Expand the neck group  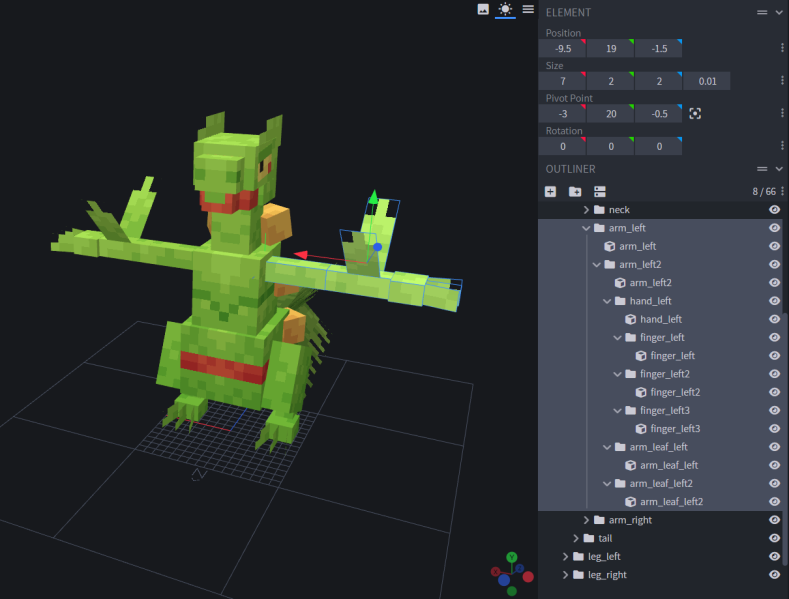pyautogui.click(x=586, y=209)
